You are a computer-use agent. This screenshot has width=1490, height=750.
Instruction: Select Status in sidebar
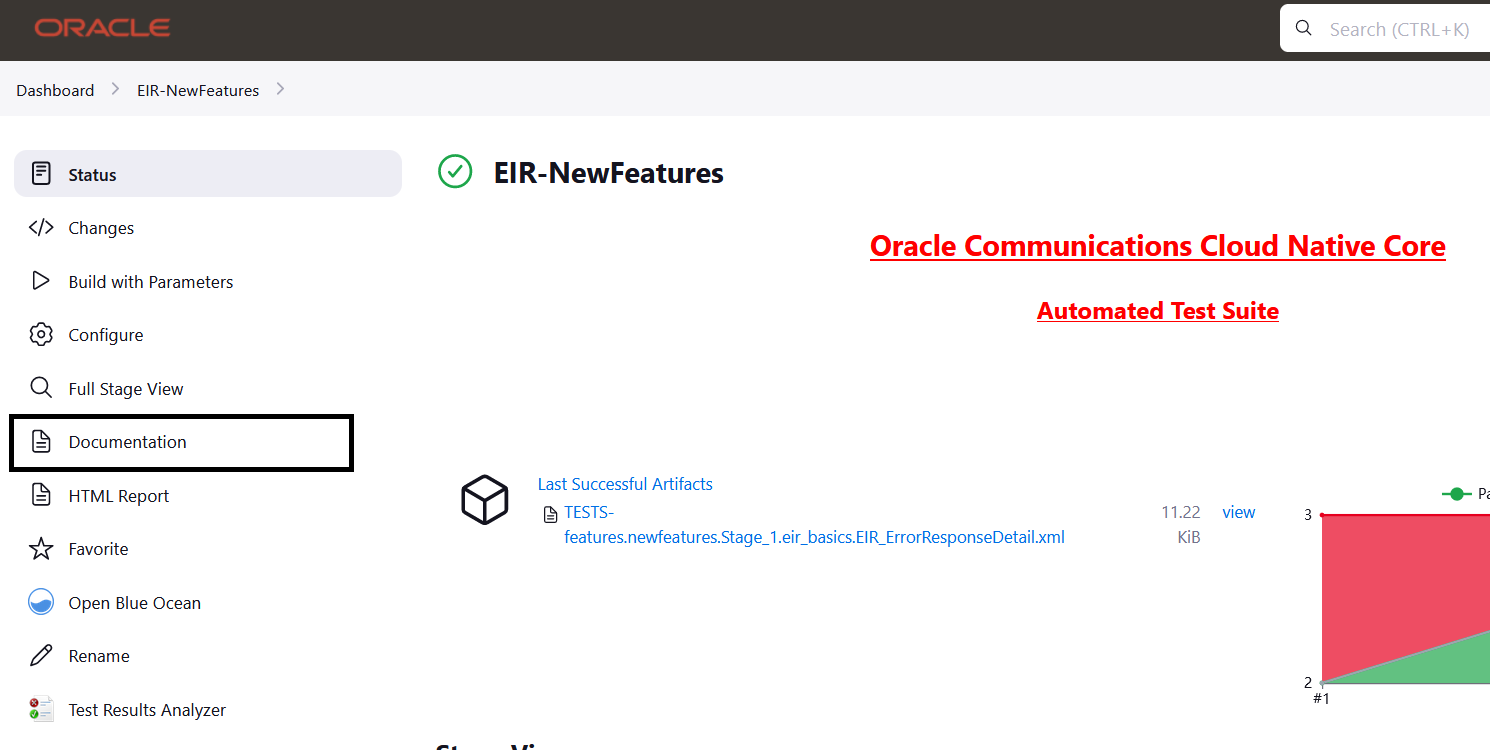208,174
